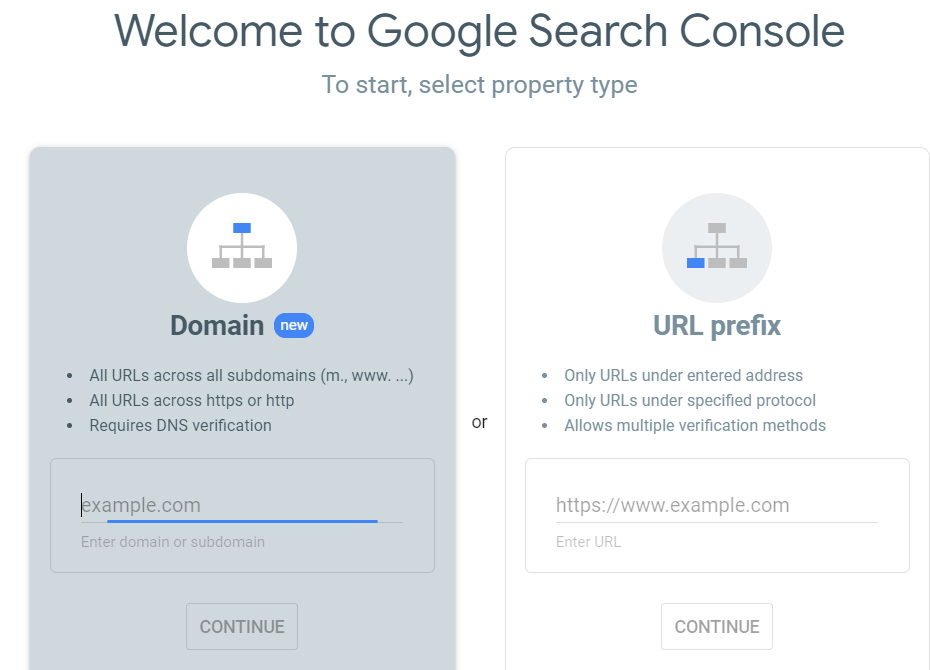Click CONTINUE under the URL prefix card
930x670 pixels.
coord(716,626)
